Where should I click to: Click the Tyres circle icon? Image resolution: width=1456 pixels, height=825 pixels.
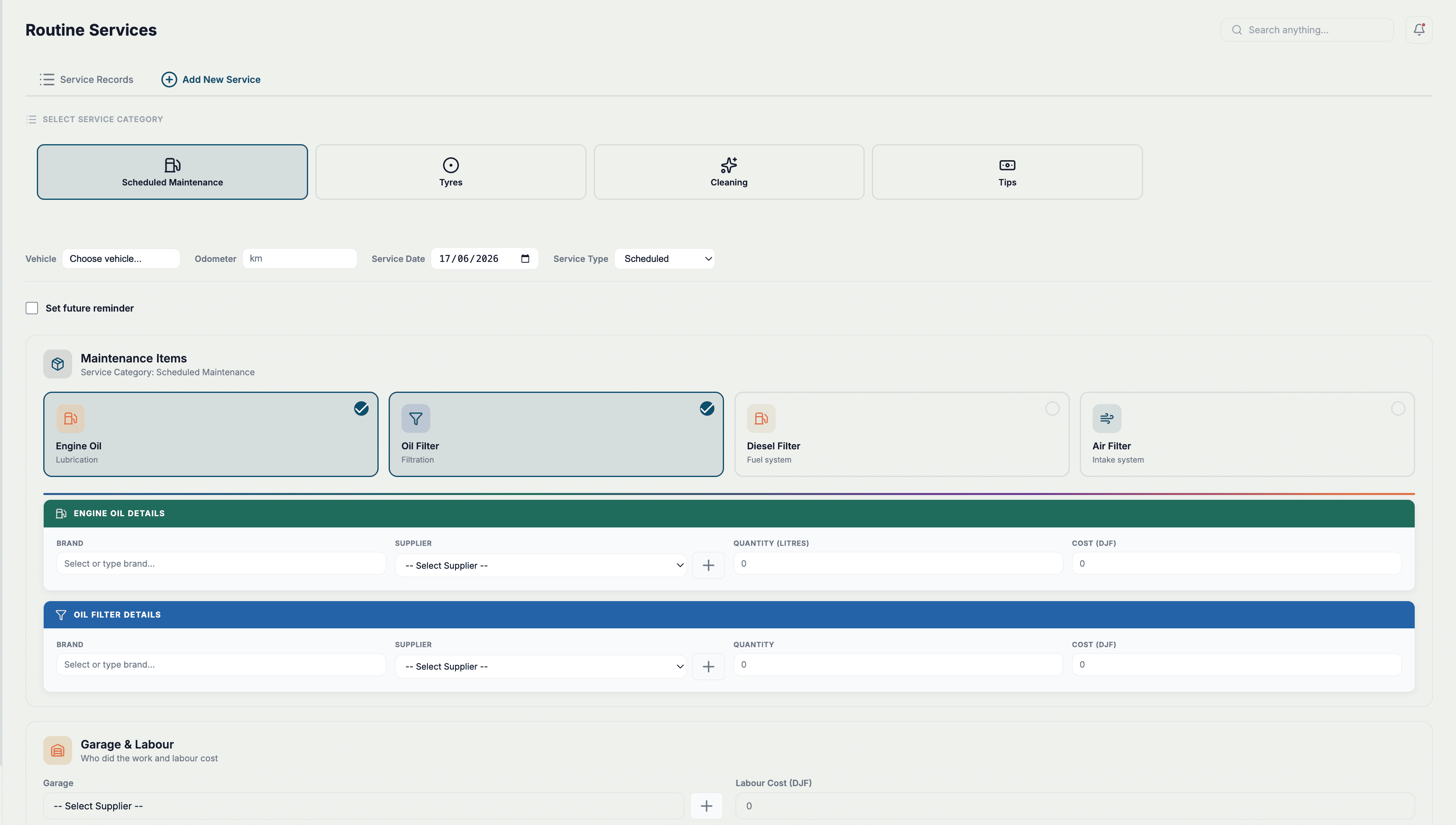click(451, 165)
